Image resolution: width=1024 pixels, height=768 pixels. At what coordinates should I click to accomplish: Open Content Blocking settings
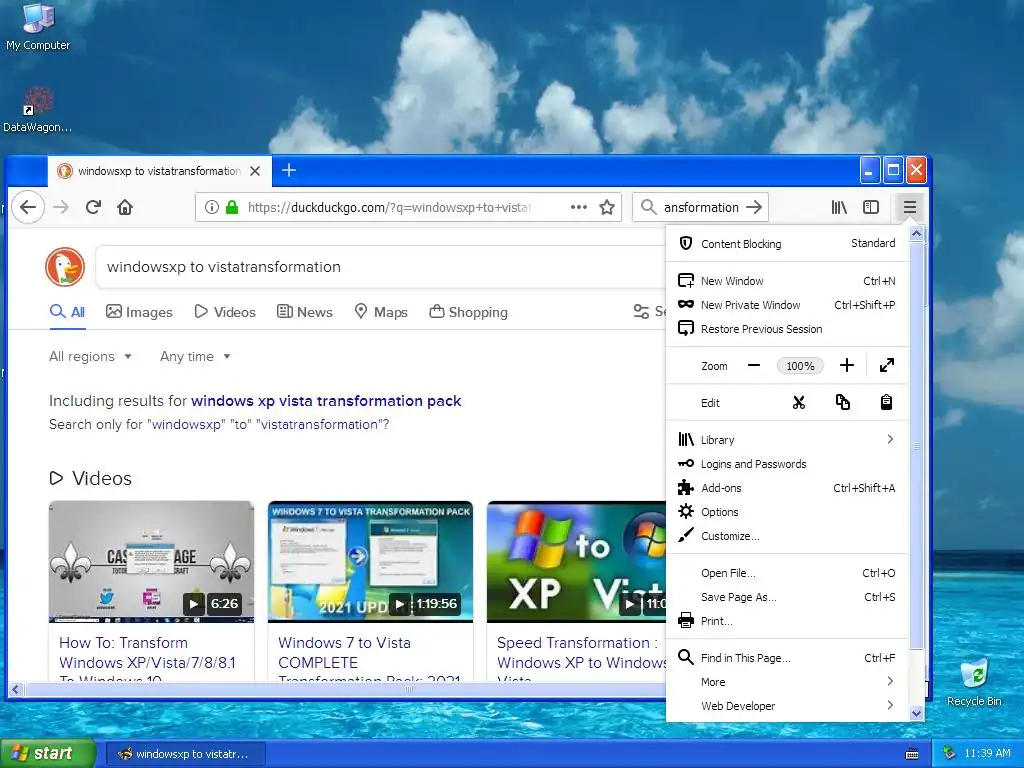(787, 244)
